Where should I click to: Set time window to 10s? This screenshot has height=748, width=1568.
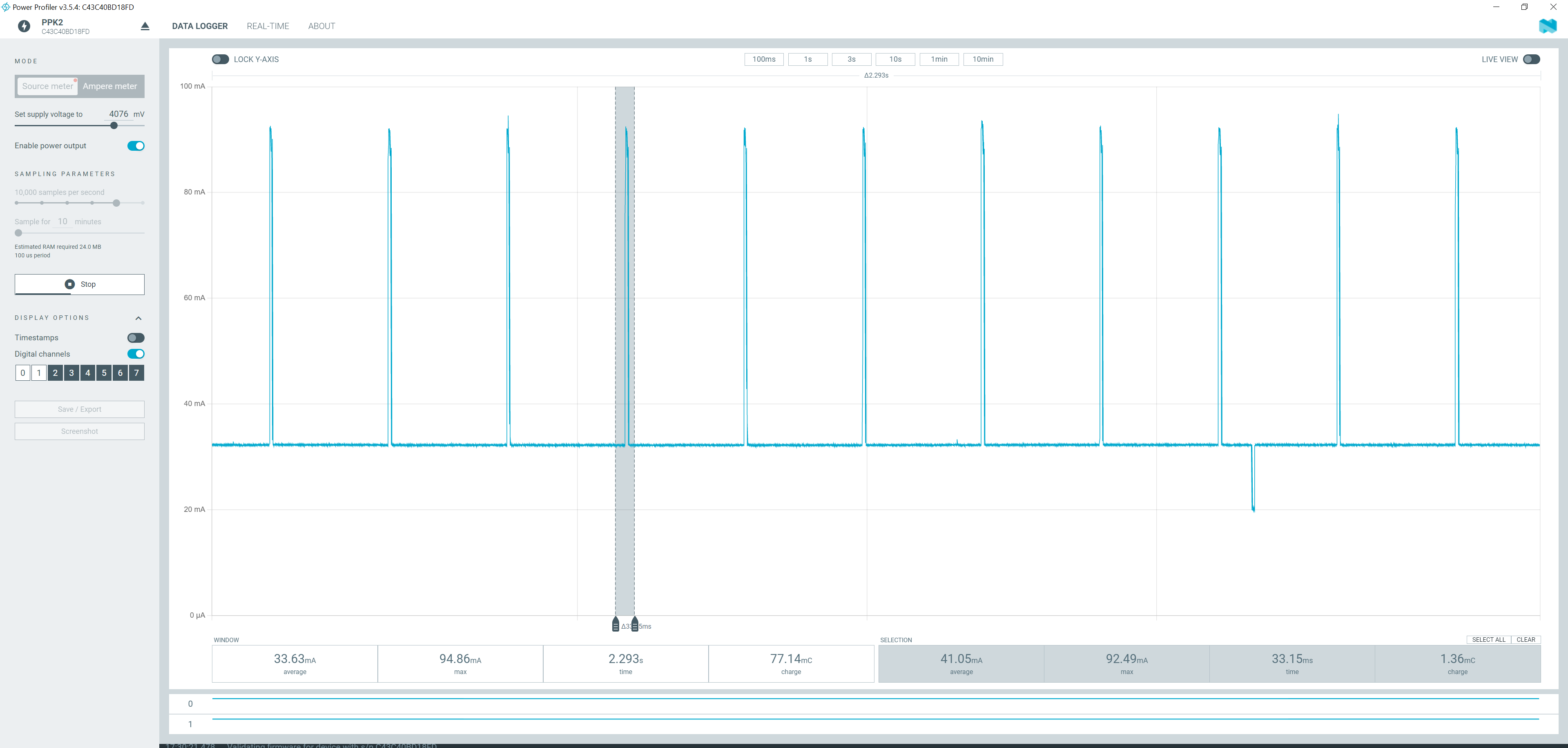click(x=895, y=59)
